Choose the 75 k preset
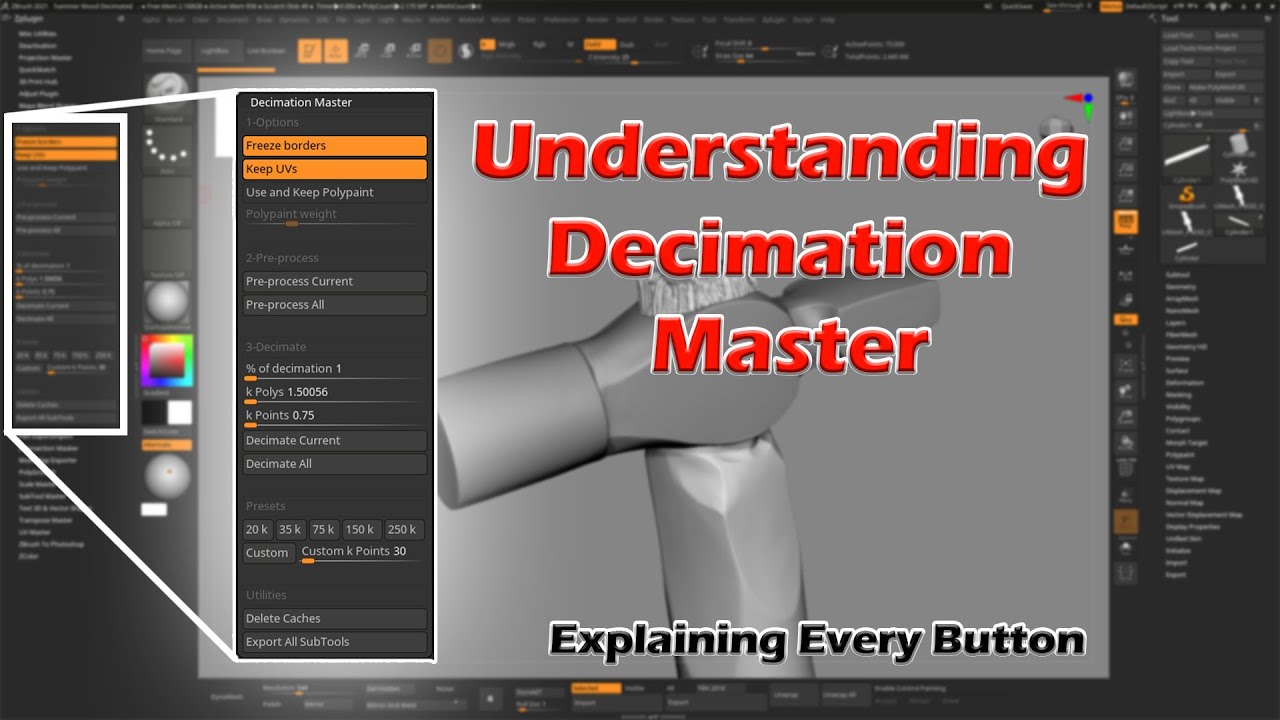The image size is (1280, 720). coord(323,530)
